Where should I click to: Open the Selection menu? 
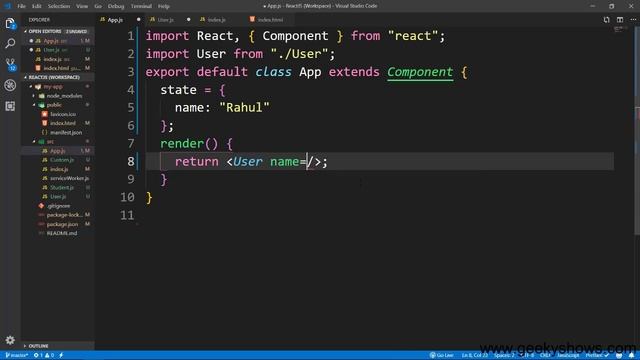[59, 6]
